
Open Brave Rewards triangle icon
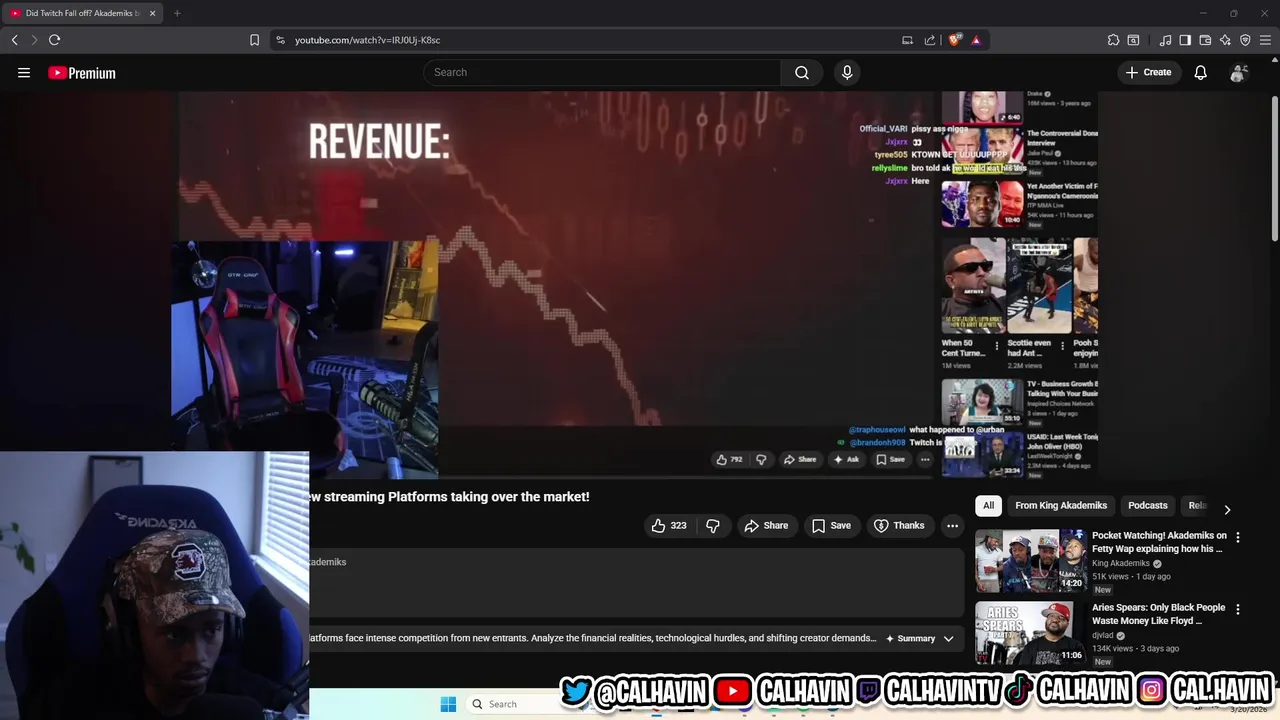[976, 40]
